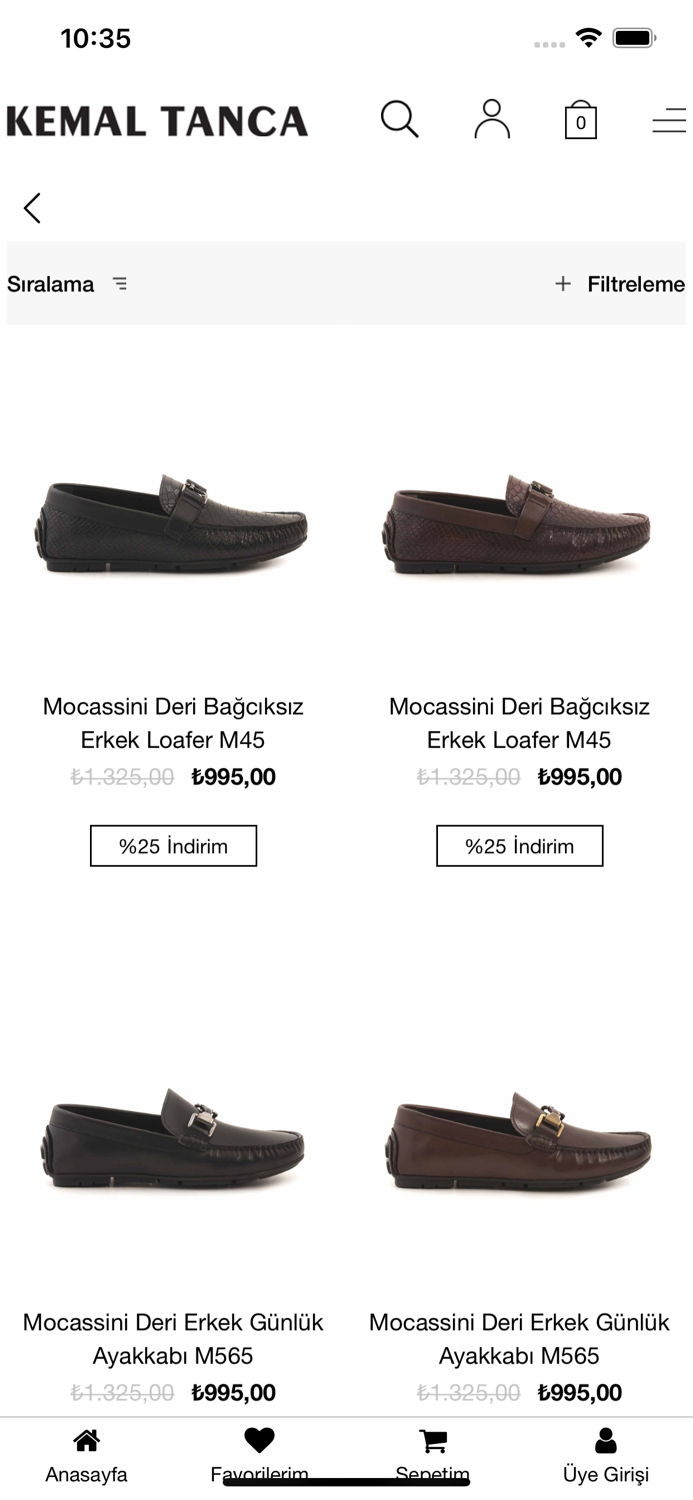This screenshot has height=1500, width=693.
Task: Expand the Sıralama sort options
Action: (68, 284)
